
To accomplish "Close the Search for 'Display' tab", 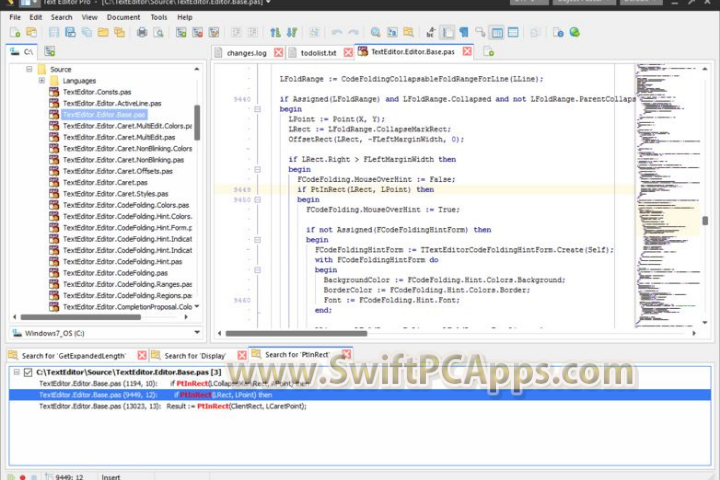I will [242, 355].
